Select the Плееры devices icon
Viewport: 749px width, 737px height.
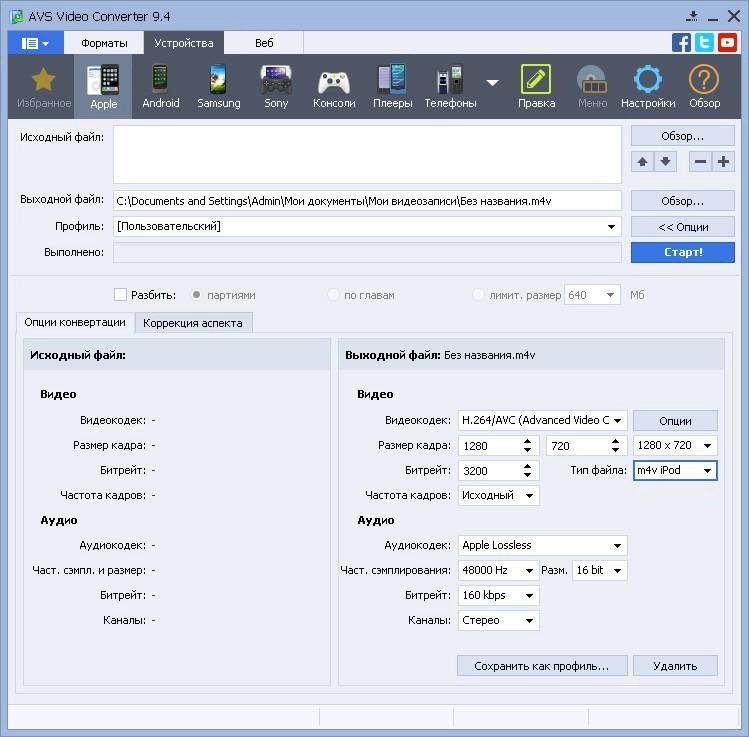[392, 79]
